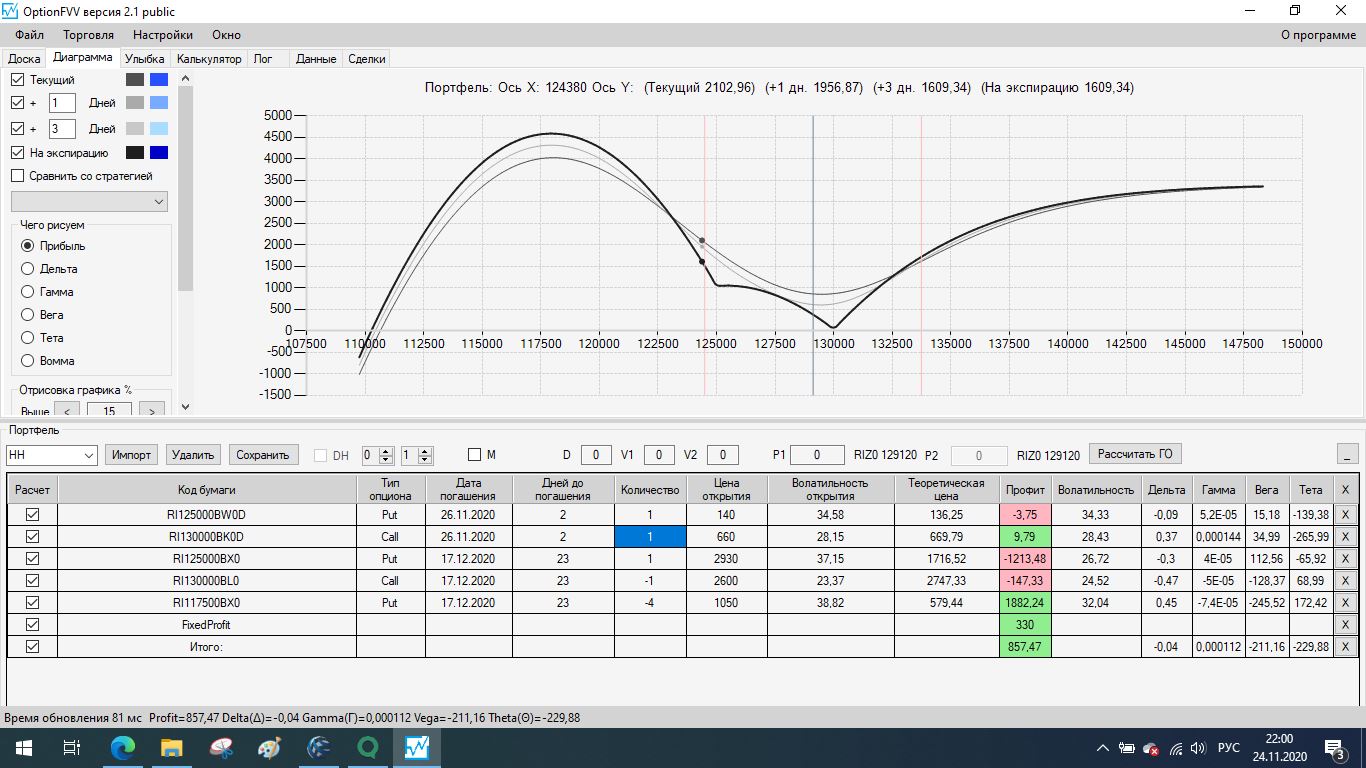Select the Тета radio button
This screenshot has height=768, width=1366.
(27, 338)
